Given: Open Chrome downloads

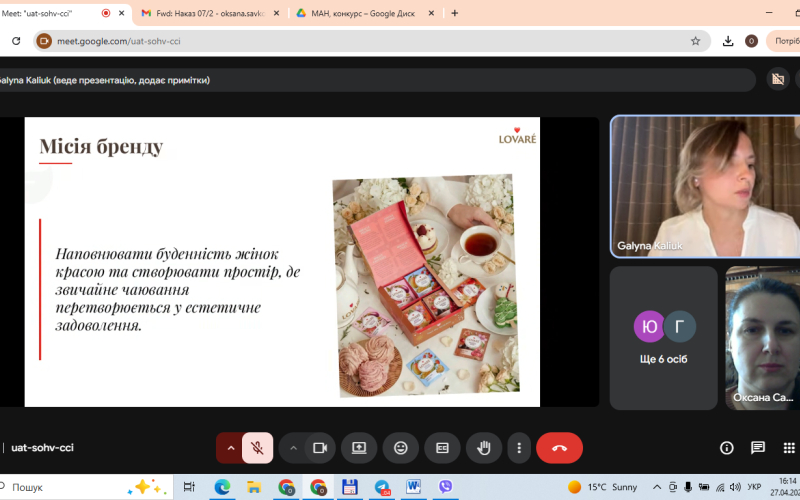Looking at the screenshot, I should 728,41.
